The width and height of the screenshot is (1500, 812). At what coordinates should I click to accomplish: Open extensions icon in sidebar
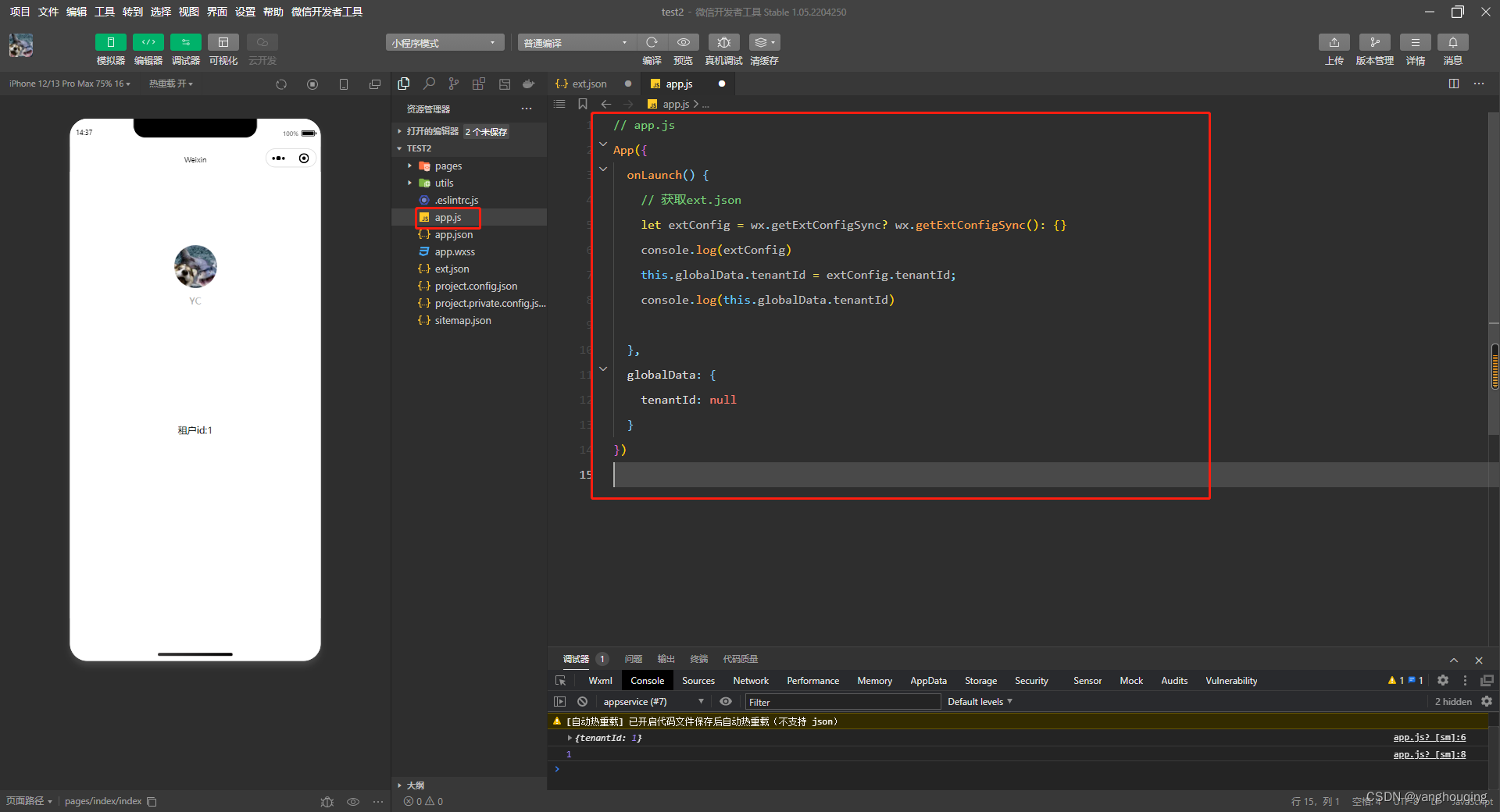(479, 84)
